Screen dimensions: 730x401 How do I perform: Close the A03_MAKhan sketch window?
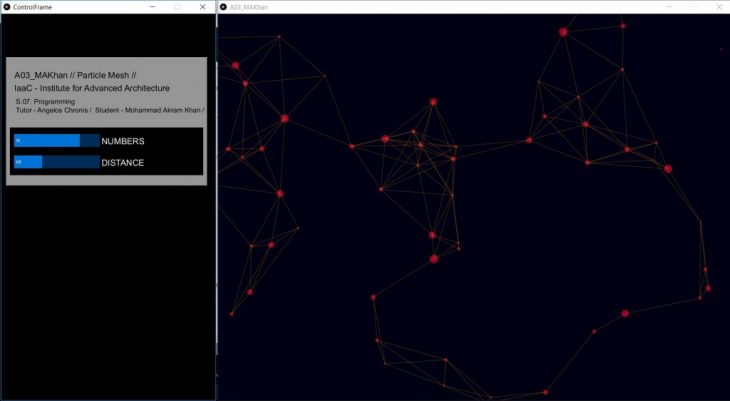(716, 7)
